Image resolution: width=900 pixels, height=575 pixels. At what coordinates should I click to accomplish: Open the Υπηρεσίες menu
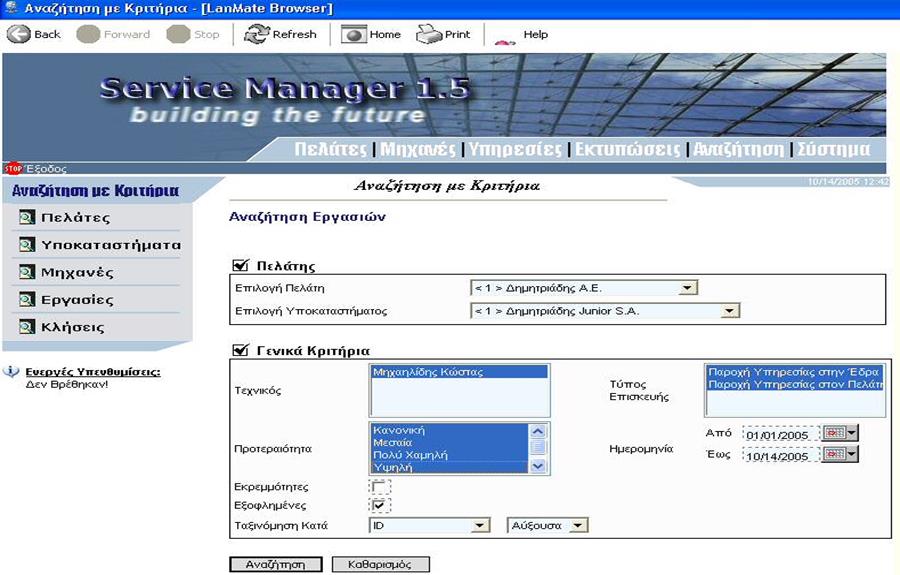[515, 149]
